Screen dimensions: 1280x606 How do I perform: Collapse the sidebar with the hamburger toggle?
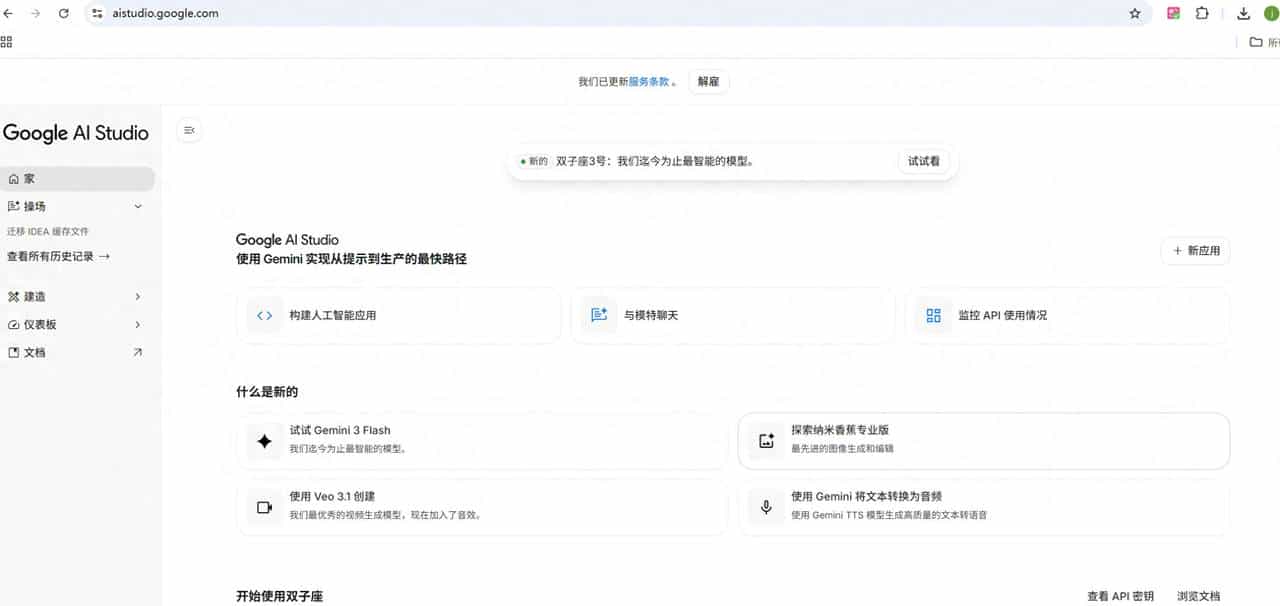[189, 130]
